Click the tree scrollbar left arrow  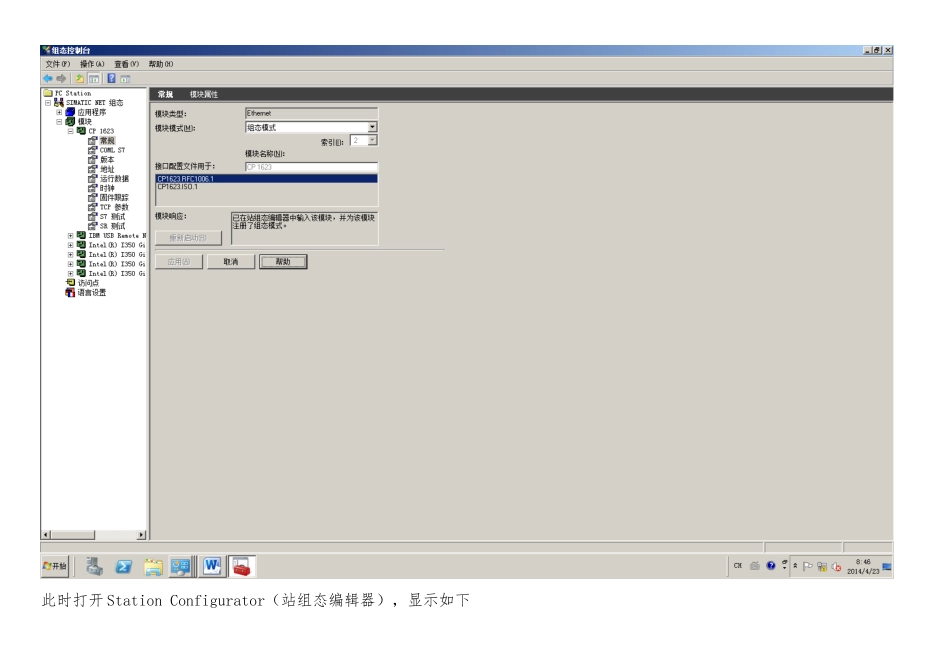coord(46,535)
